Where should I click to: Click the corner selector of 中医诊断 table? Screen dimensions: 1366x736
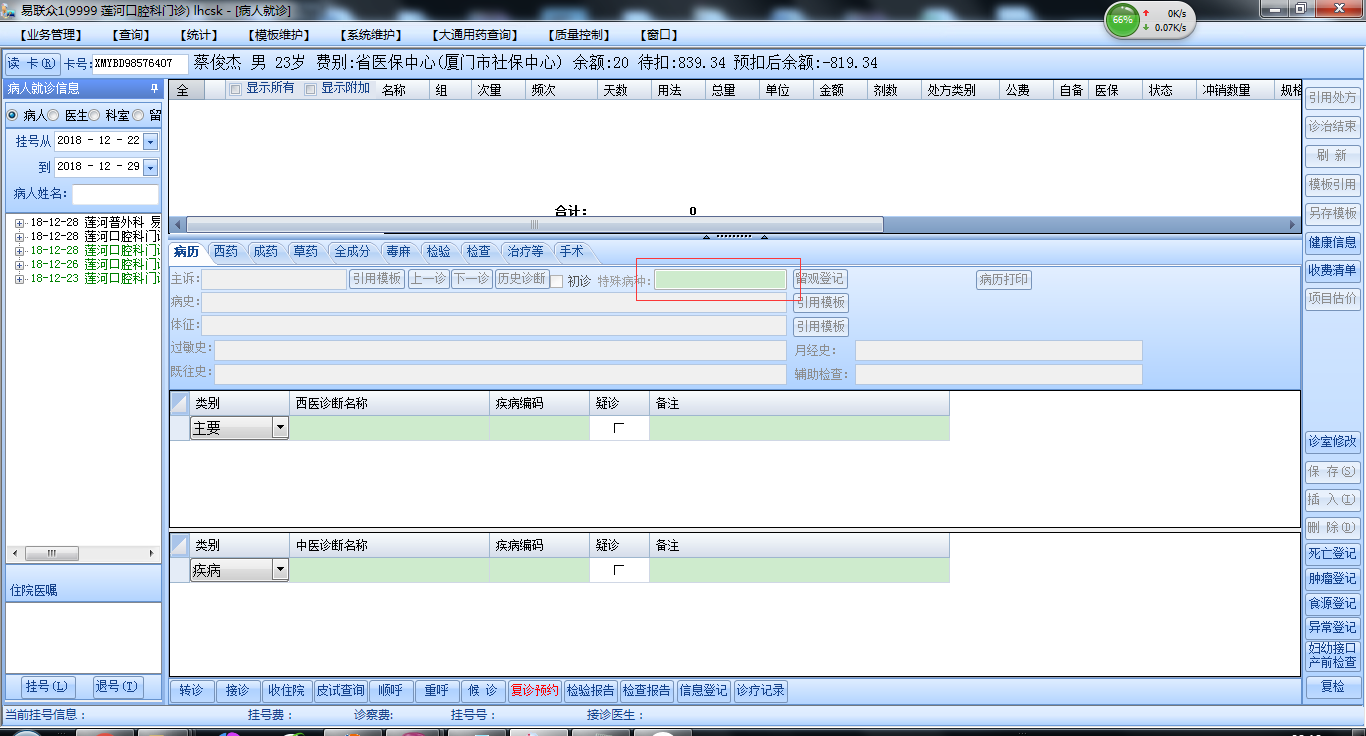[x=179, y=546]
